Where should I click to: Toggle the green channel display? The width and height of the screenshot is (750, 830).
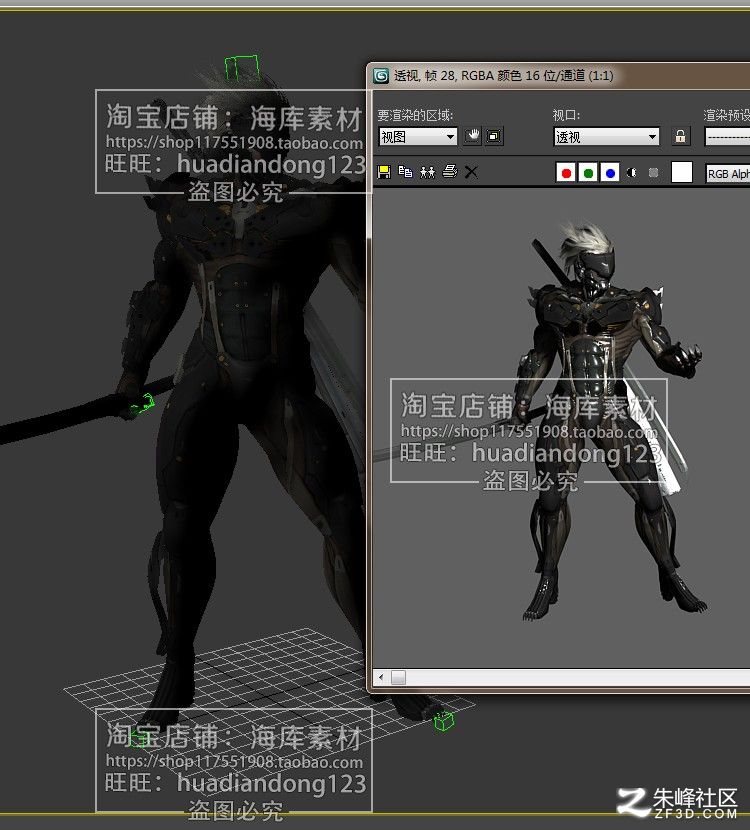(x=588, y=173)
